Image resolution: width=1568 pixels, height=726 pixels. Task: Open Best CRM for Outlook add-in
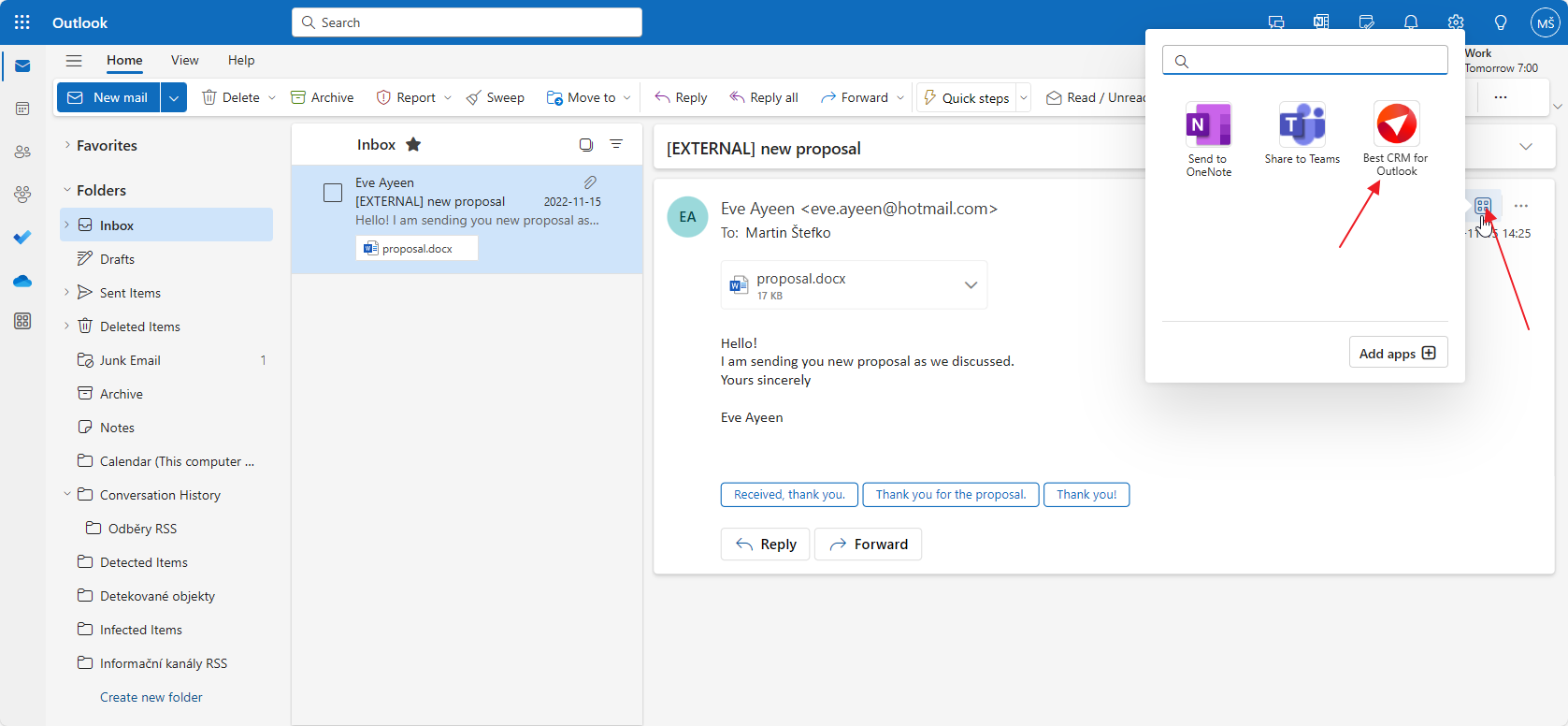pos(1396,139)
